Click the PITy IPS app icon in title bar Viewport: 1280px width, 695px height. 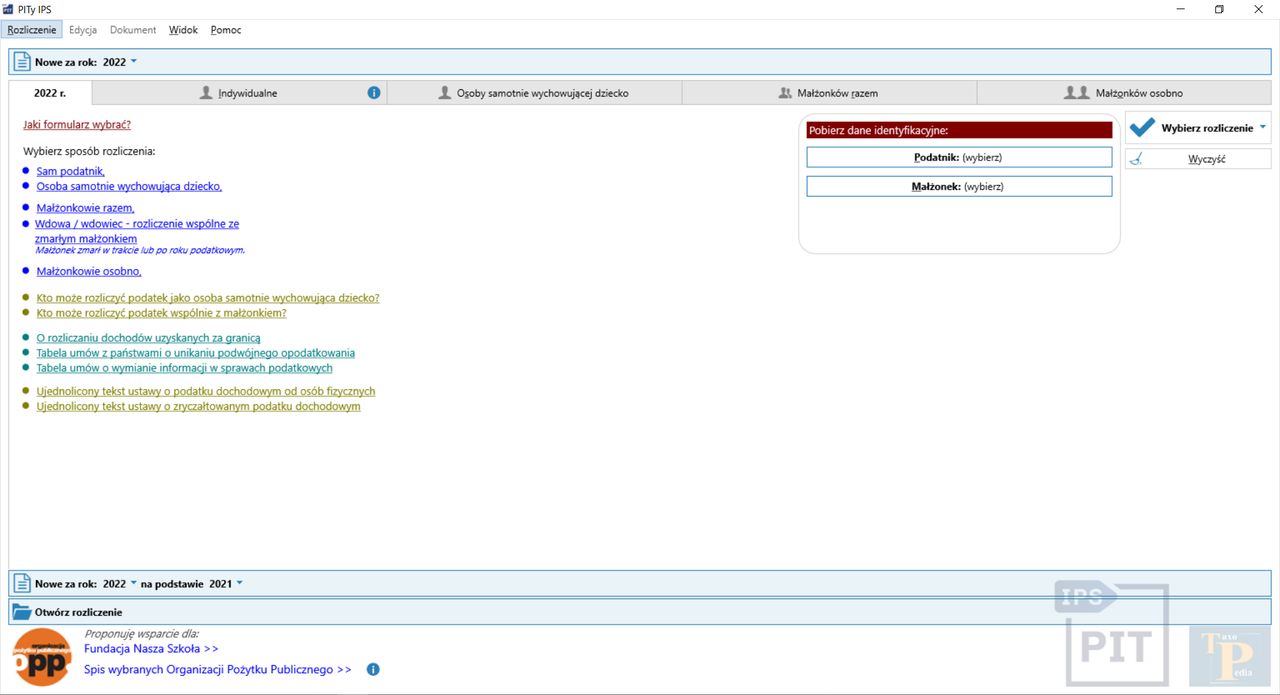tap(9, 9)
